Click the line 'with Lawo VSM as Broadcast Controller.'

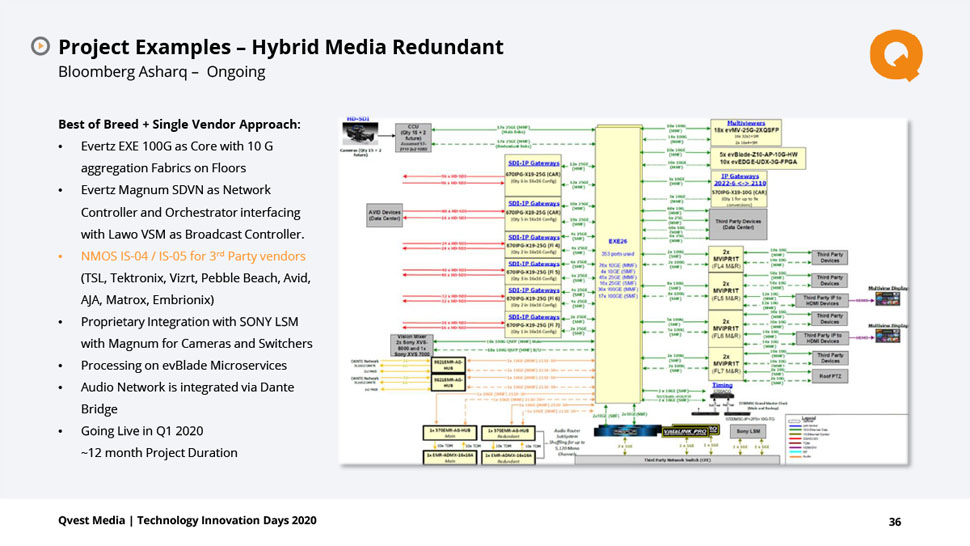click(192, 234)
